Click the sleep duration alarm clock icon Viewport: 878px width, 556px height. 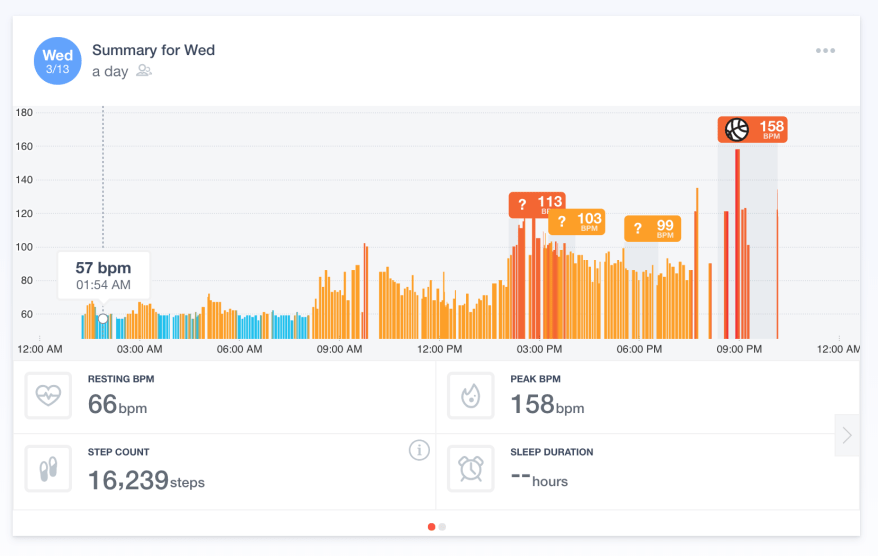(x=470, y=468)
